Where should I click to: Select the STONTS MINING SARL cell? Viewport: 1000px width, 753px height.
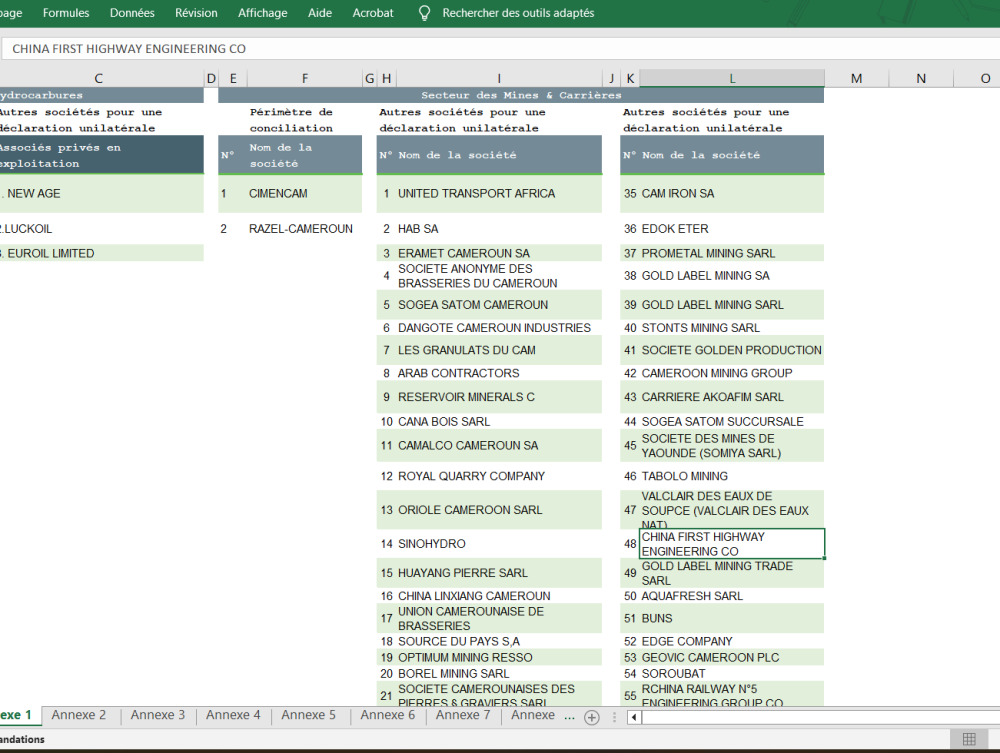[x=732, y=328]
